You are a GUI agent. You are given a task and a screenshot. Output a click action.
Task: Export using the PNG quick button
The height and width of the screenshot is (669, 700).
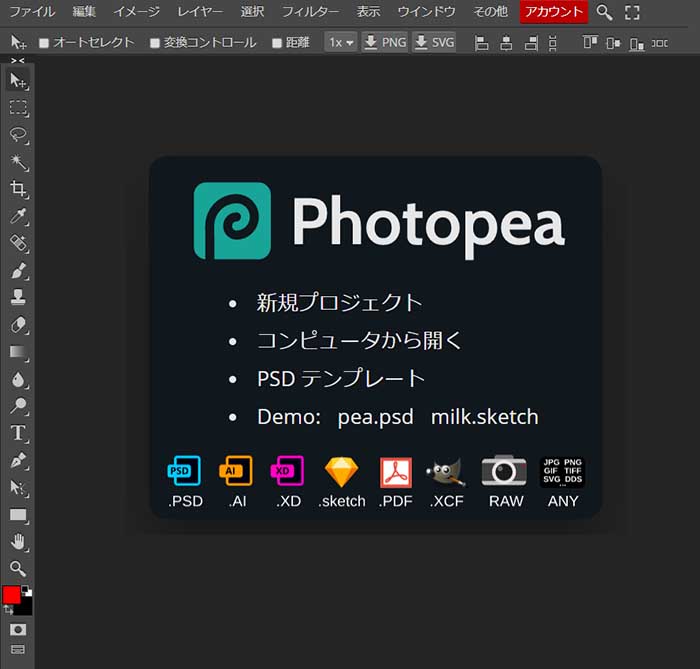point(384,43)
